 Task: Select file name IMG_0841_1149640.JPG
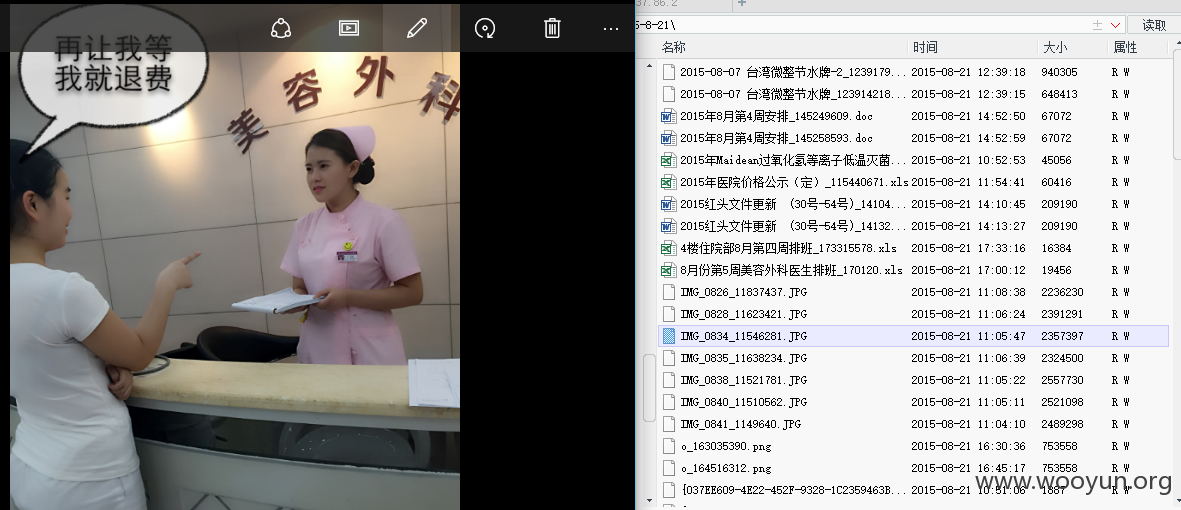click(740, 423)
